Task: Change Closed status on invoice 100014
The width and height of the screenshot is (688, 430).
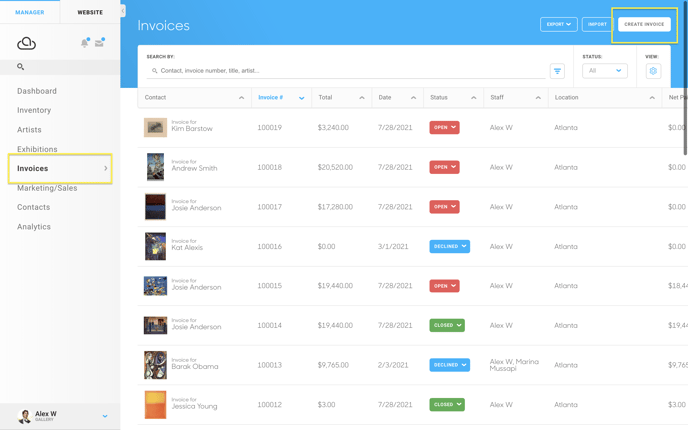Action: pyautogui.click(x=447, y=325)
